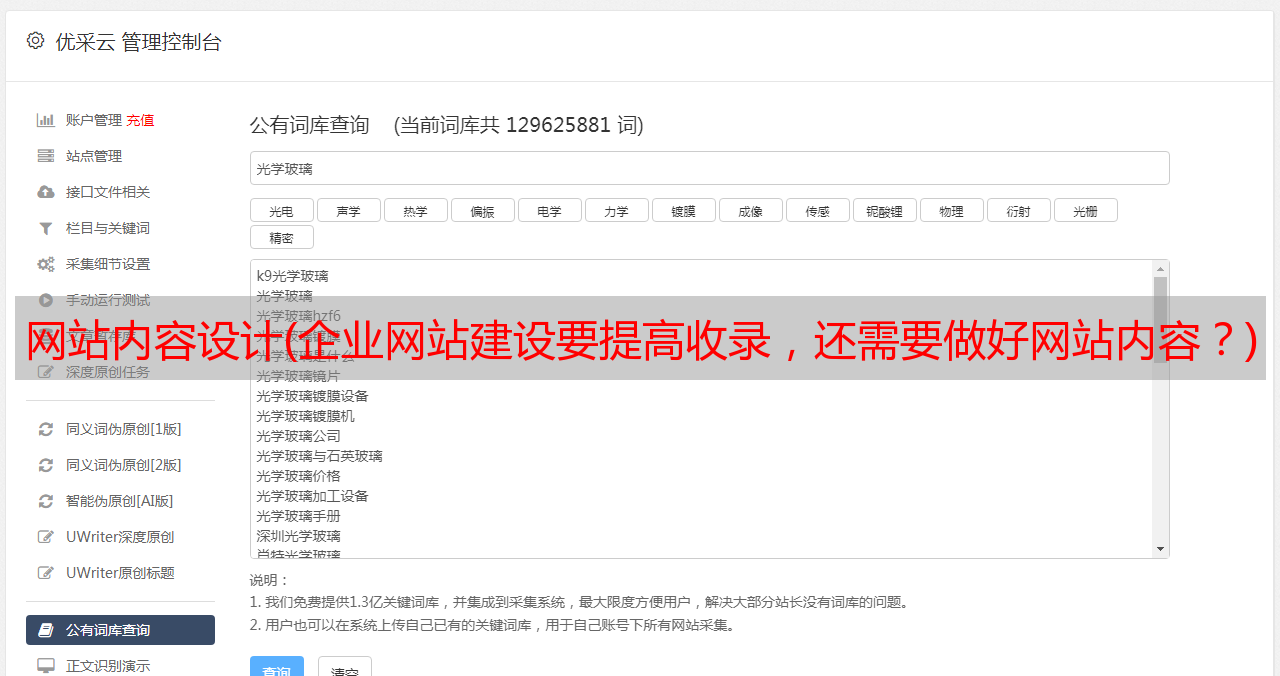Click the keyword input containing 光学玻璃
Screen dimensions: 1280x676
[709, 168]
